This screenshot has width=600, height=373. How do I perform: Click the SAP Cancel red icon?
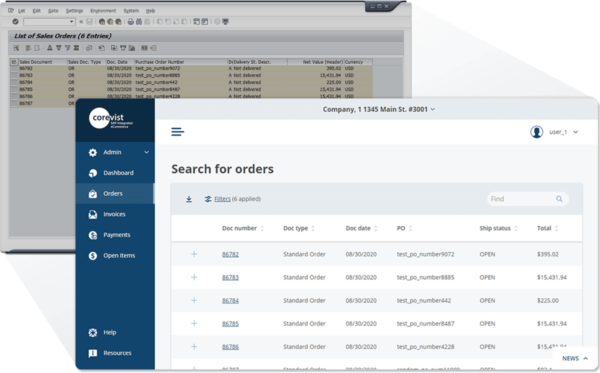(x=118, y=22)
